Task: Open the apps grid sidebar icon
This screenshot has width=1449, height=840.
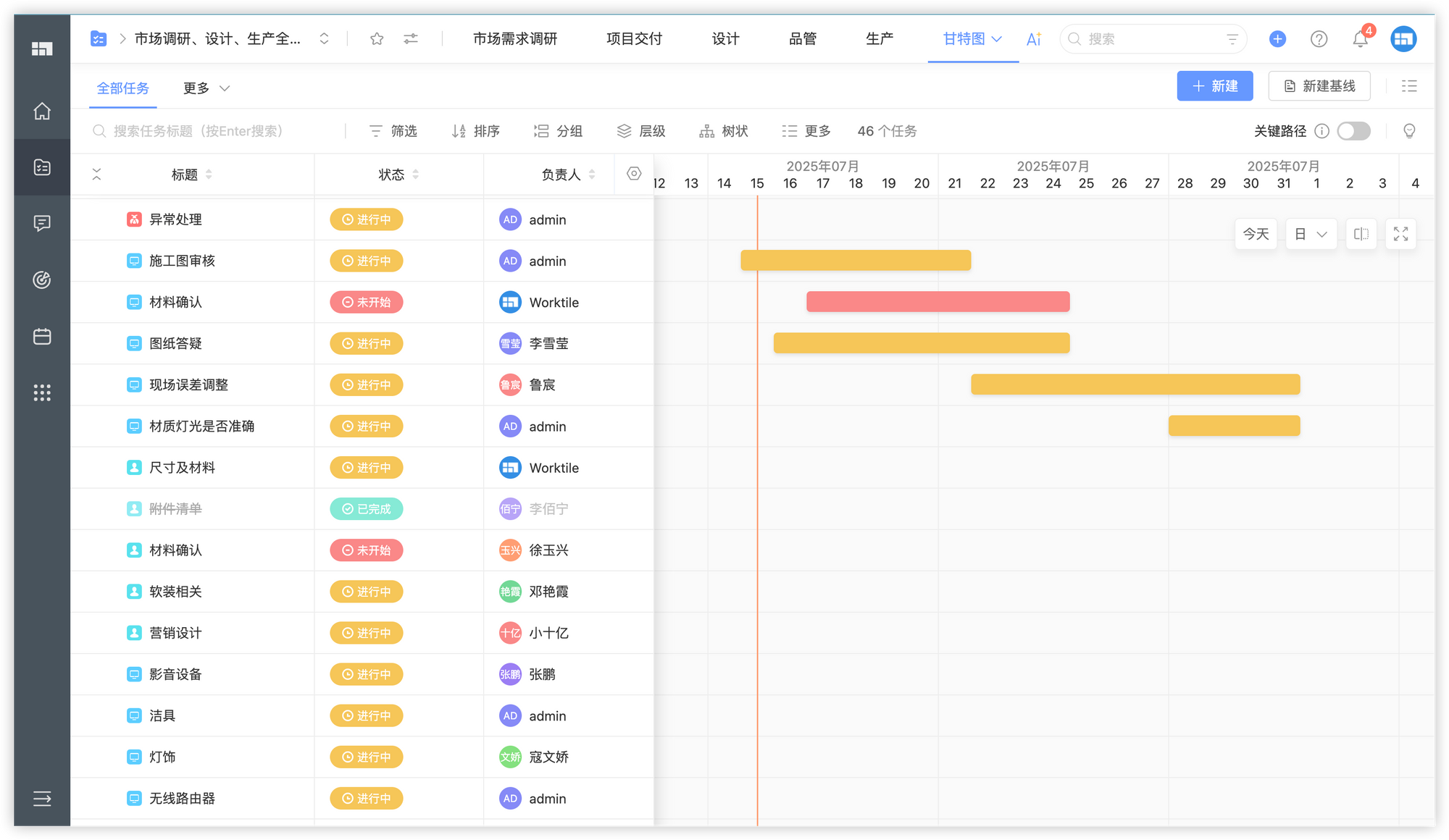Action: [x=42, y=392]
